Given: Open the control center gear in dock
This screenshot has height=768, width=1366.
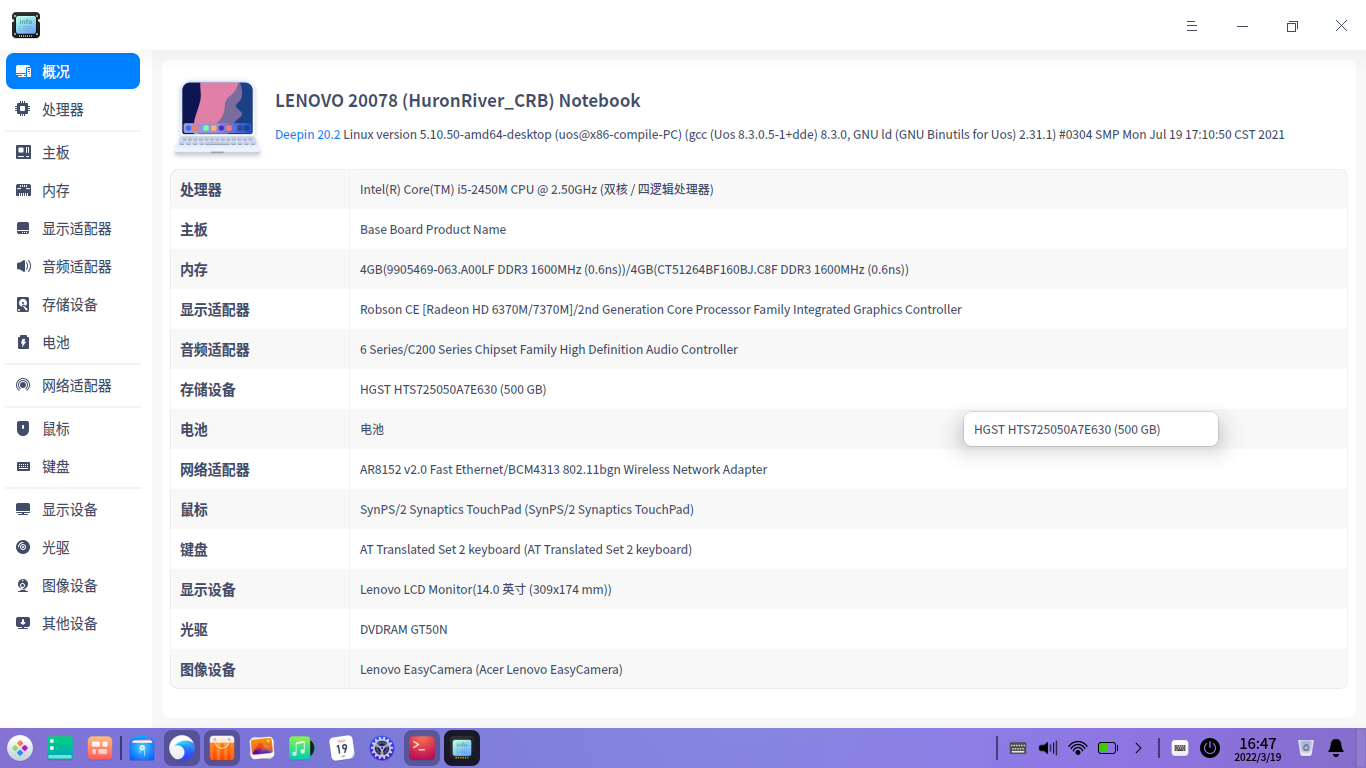Looking at the screenshot, I should pos(382,748).
